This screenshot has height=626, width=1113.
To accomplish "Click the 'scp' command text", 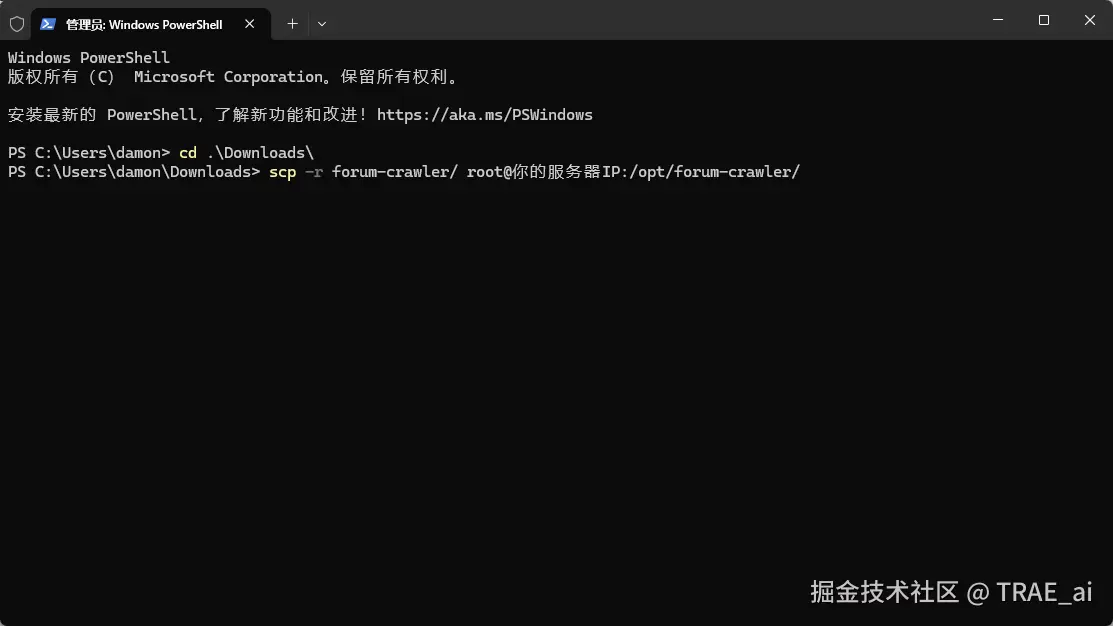I will tap(283, 172).
